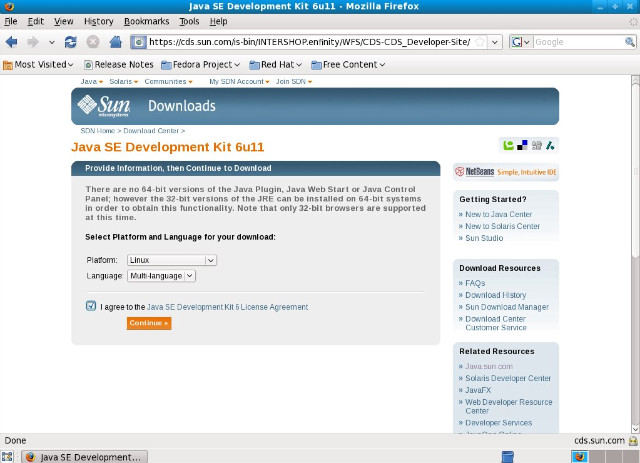Open Java SE Development Kit 6 License Agreement

227,307
